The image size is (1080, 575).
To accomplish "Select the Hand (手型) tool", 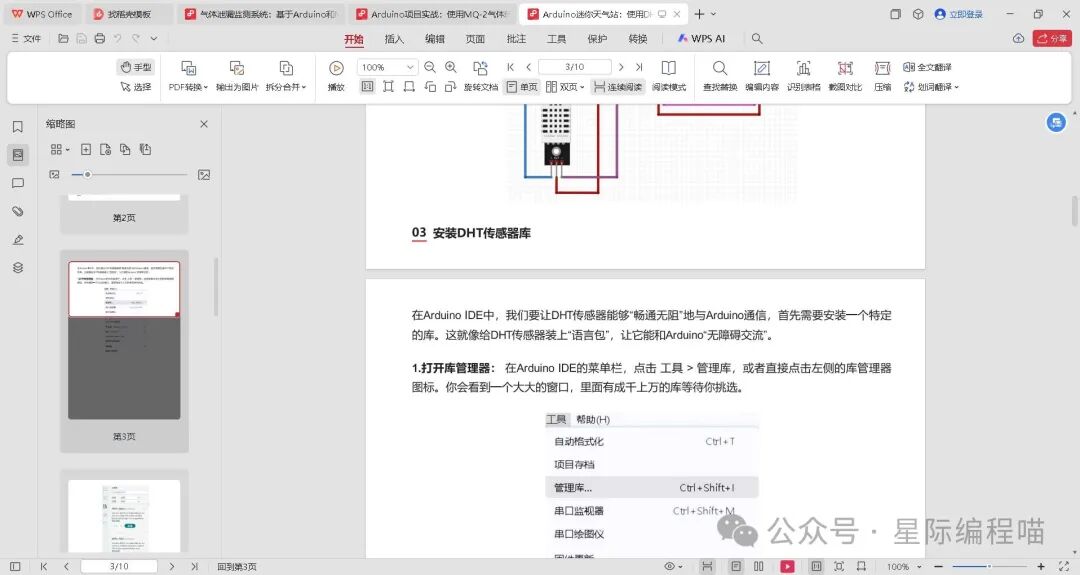I will [136, 67].
